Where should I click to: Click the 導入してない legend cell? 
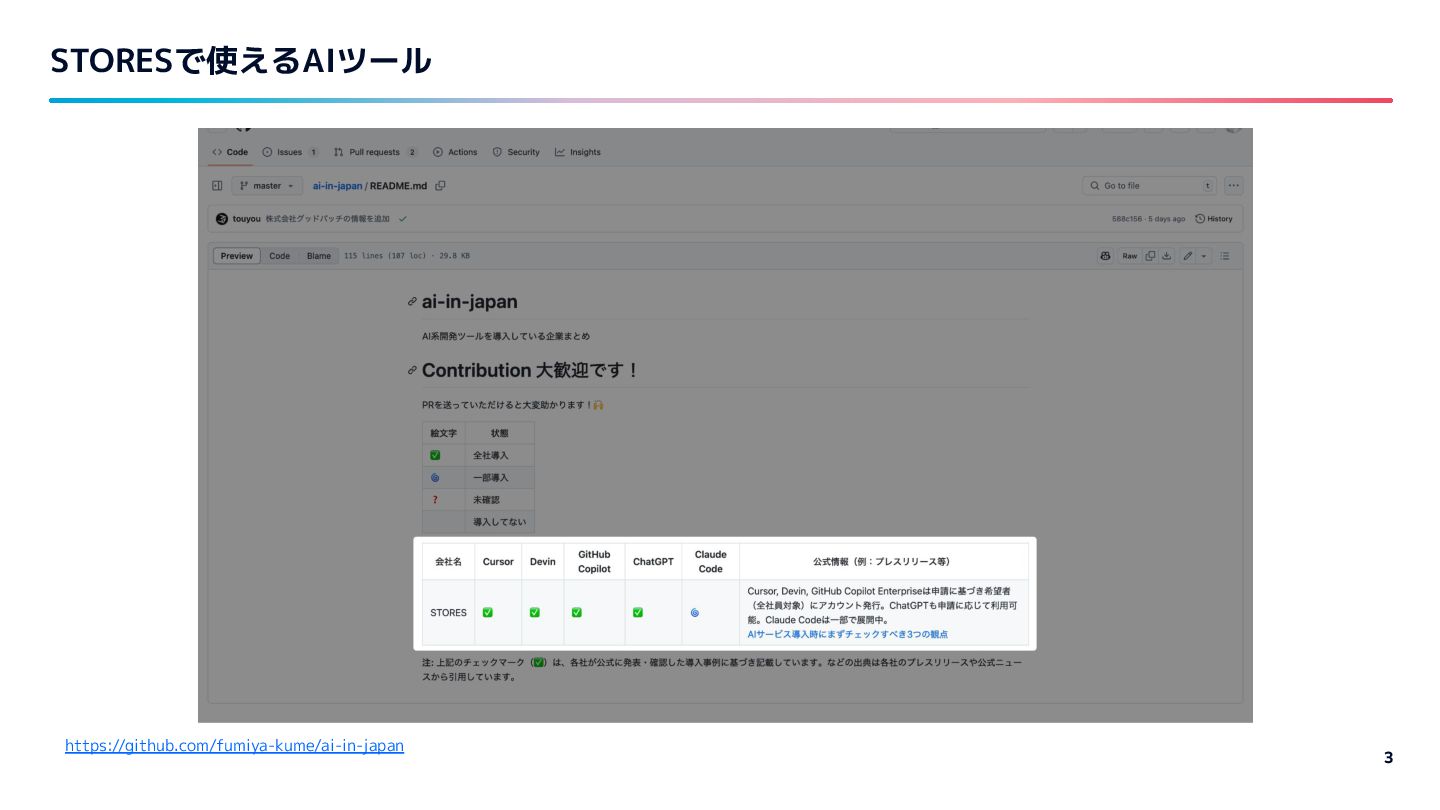[499, 522]
